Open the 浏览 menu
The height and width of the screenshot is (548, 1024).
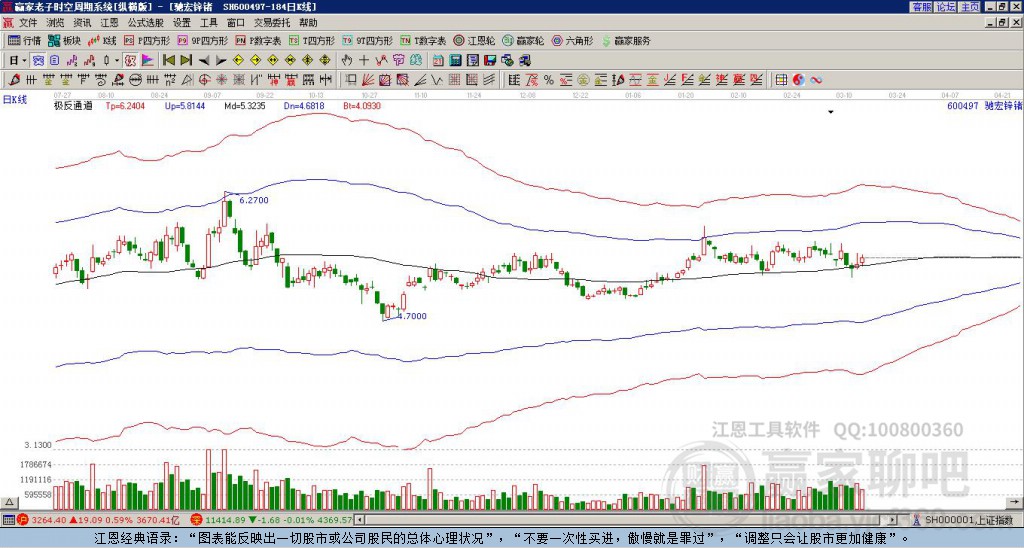(55, 23)
